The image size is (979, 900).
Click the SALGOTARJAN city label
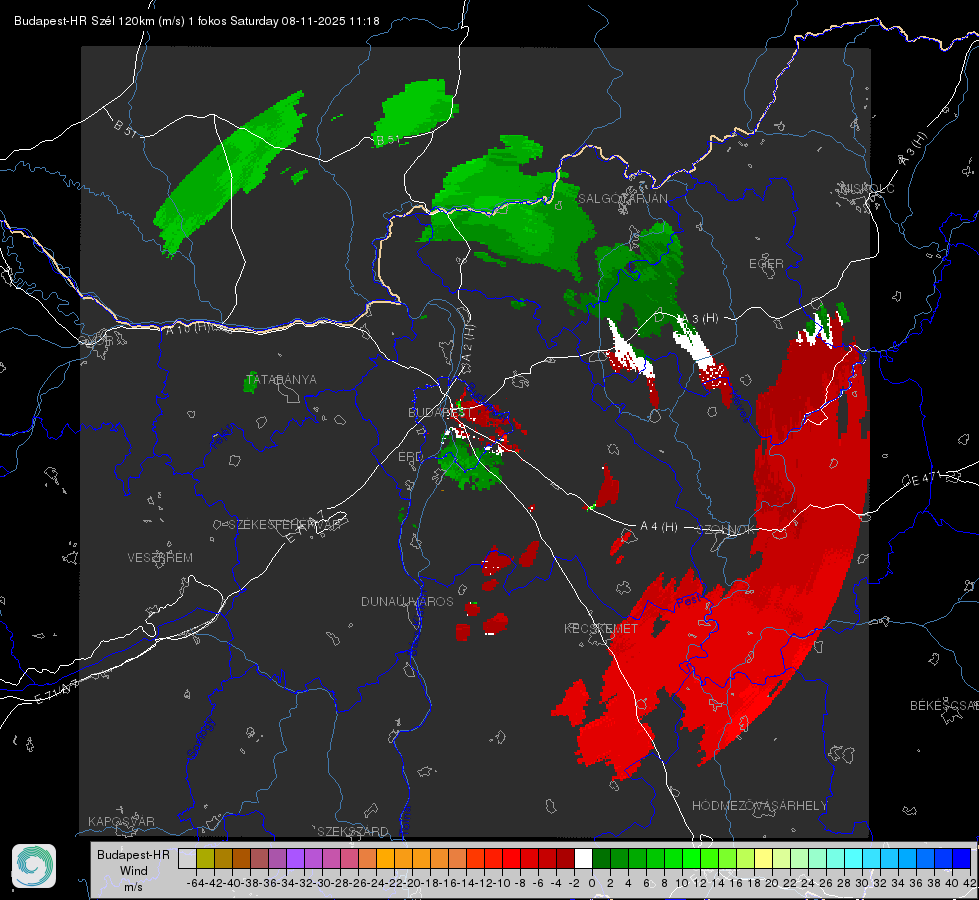(622, 199)
